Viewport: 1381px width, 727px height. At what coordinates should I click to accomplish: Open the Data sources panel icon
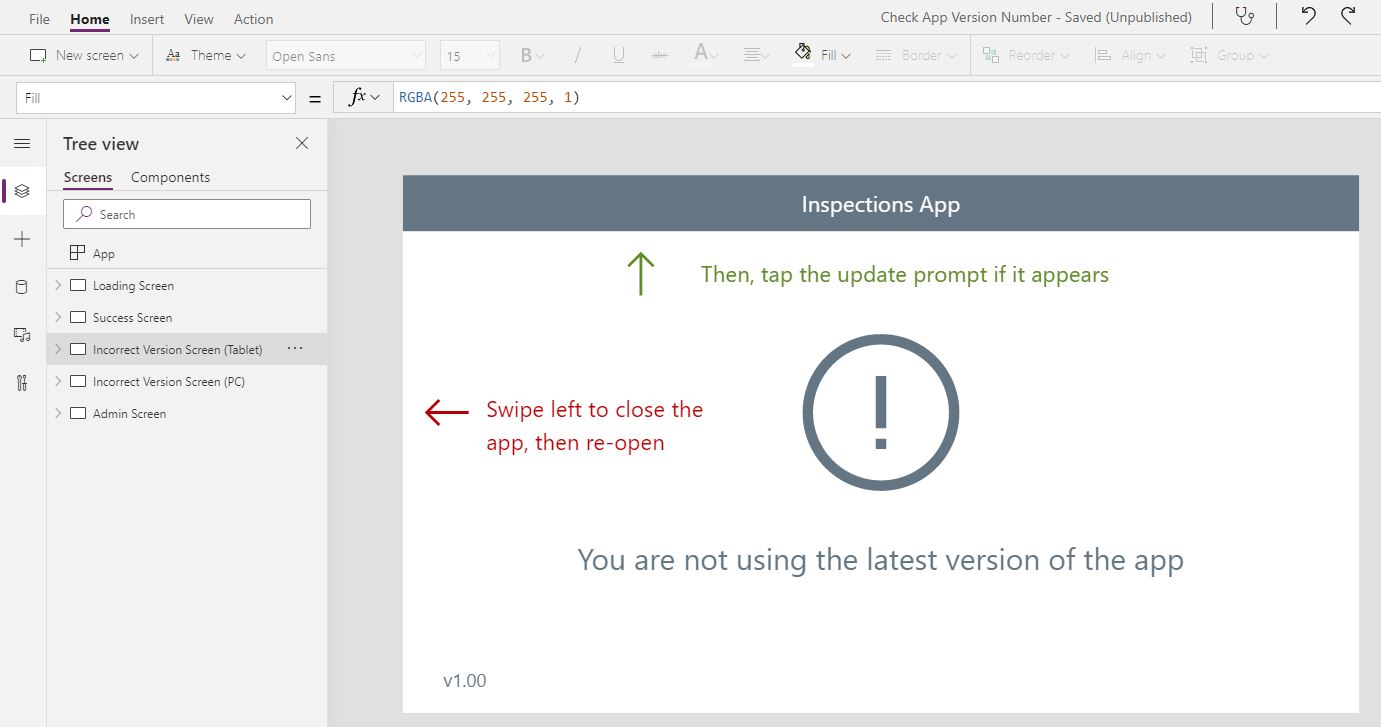pos(22,287)
